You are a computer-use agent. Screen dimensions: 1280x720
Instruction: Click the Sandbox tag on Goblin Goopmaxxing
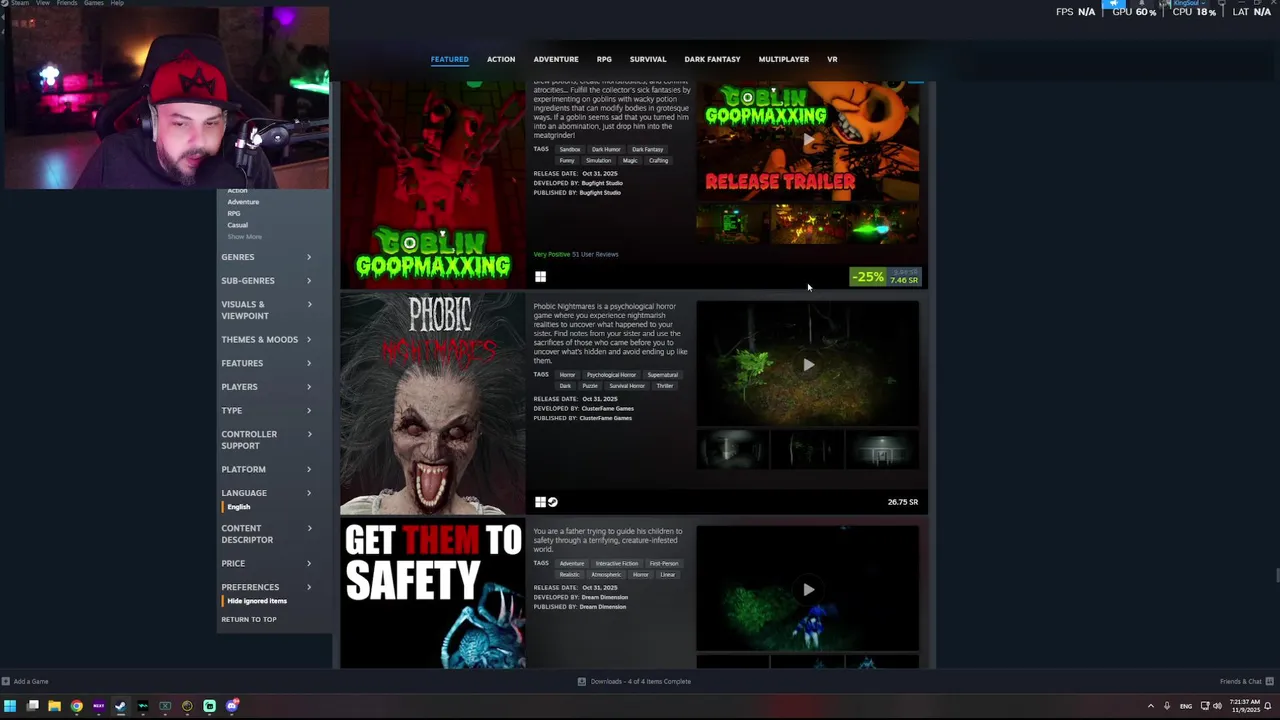tap(570, 150)
